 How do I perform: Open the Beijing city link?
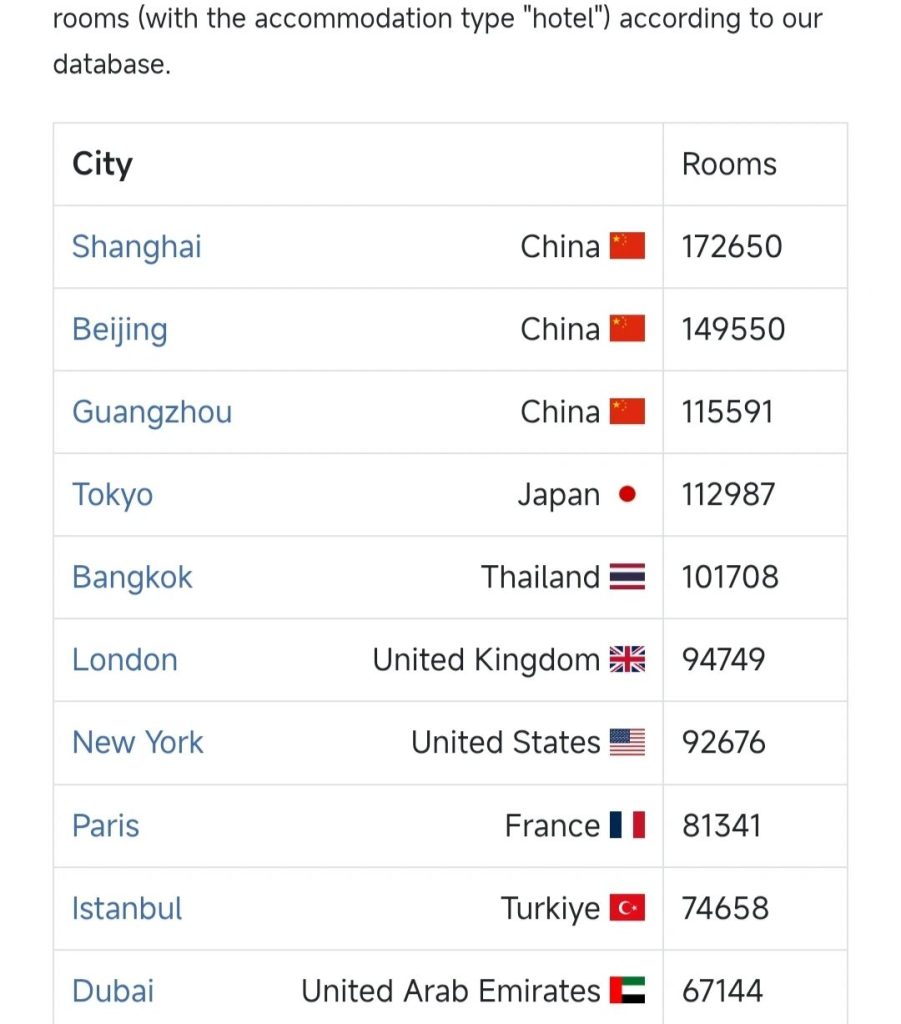point(120,330)
